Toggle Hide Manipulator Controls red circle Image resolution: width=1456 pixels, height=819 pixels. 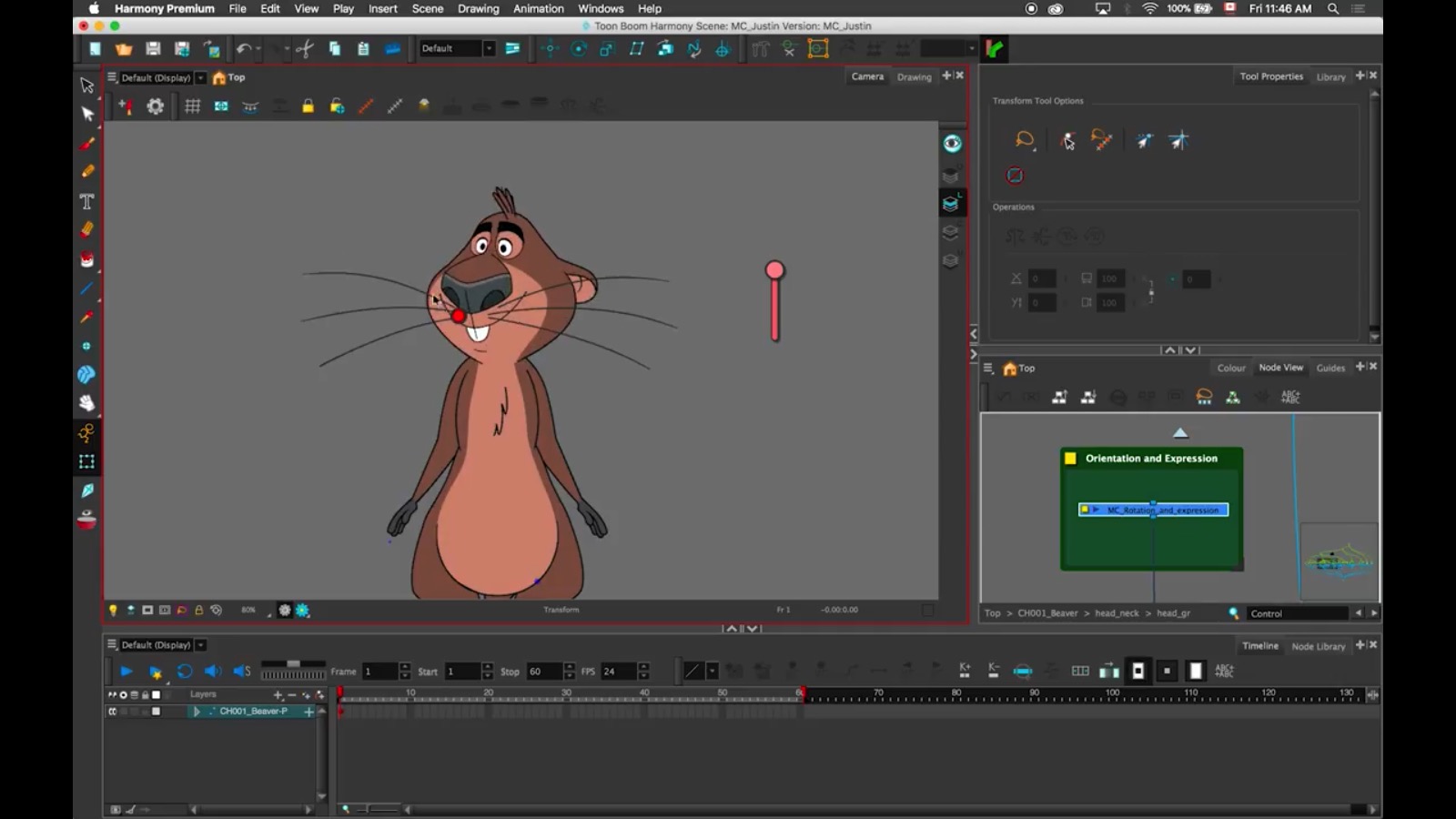pos(1015,176)
